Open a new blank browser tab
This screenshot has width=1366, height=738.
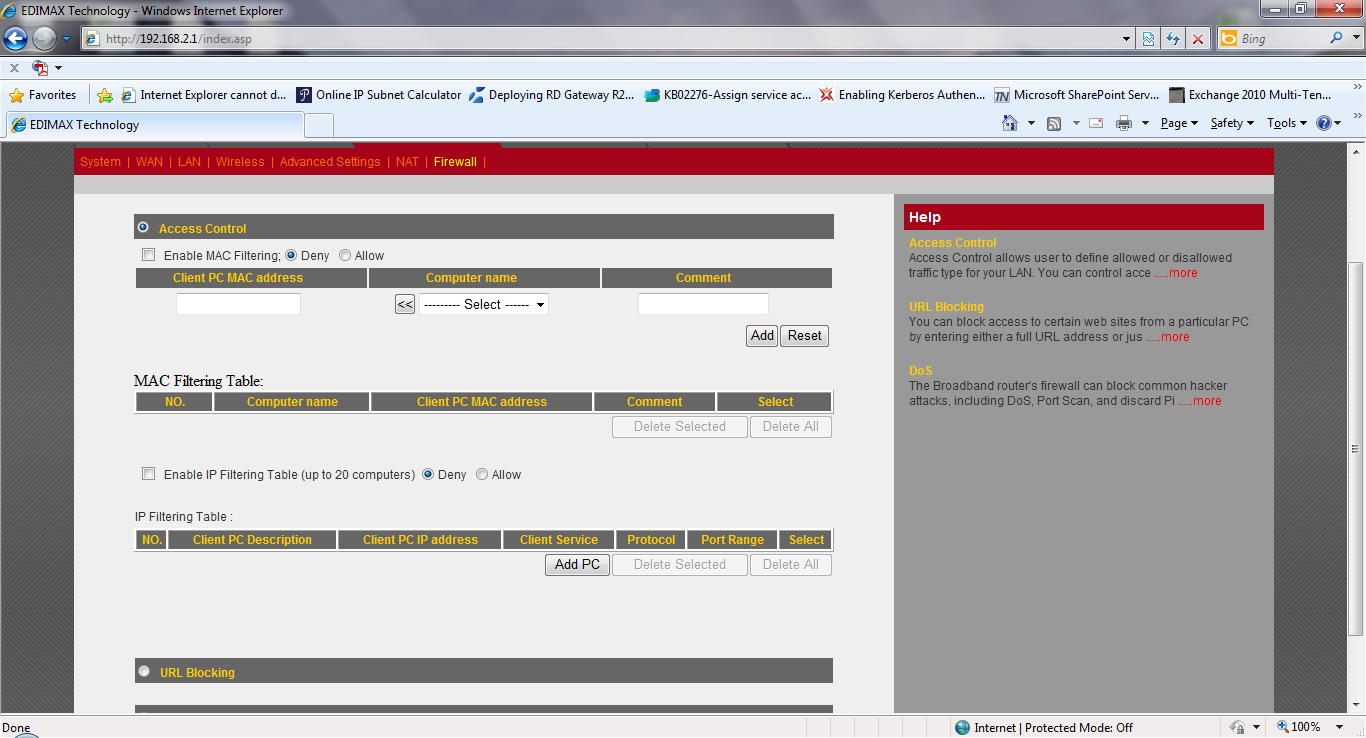[x=319, y=126]
